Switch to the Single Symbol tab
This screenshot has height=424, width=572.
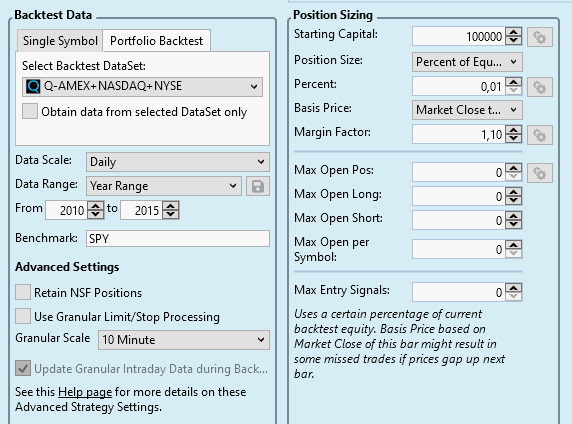[60, 41]
